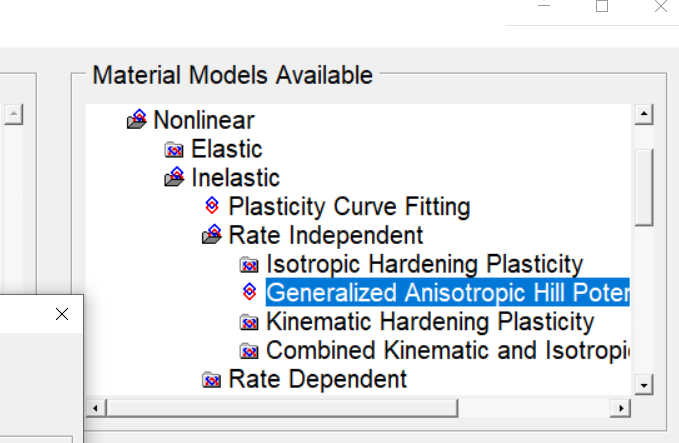Collapse the Rate Independent branch label
679x443 pixels.
click(x=326, y=235)
